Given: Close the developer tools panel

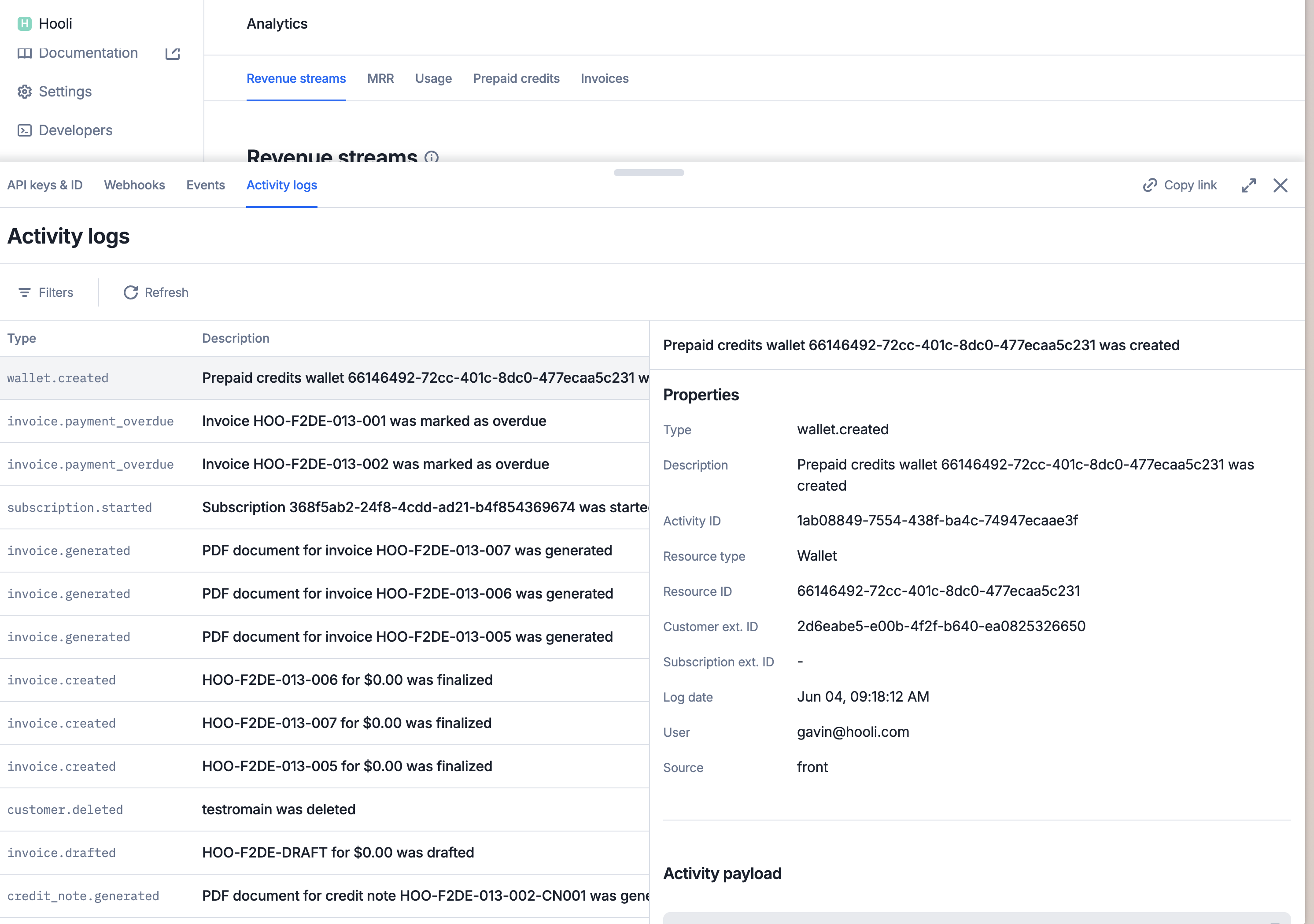Looking at the screenshot, I should tap(1280, 185).
